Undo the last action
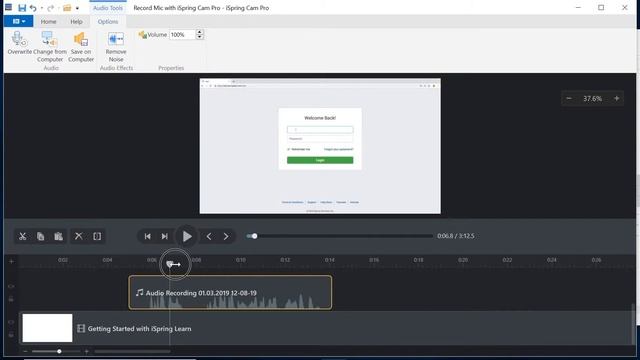 [33, 8]
